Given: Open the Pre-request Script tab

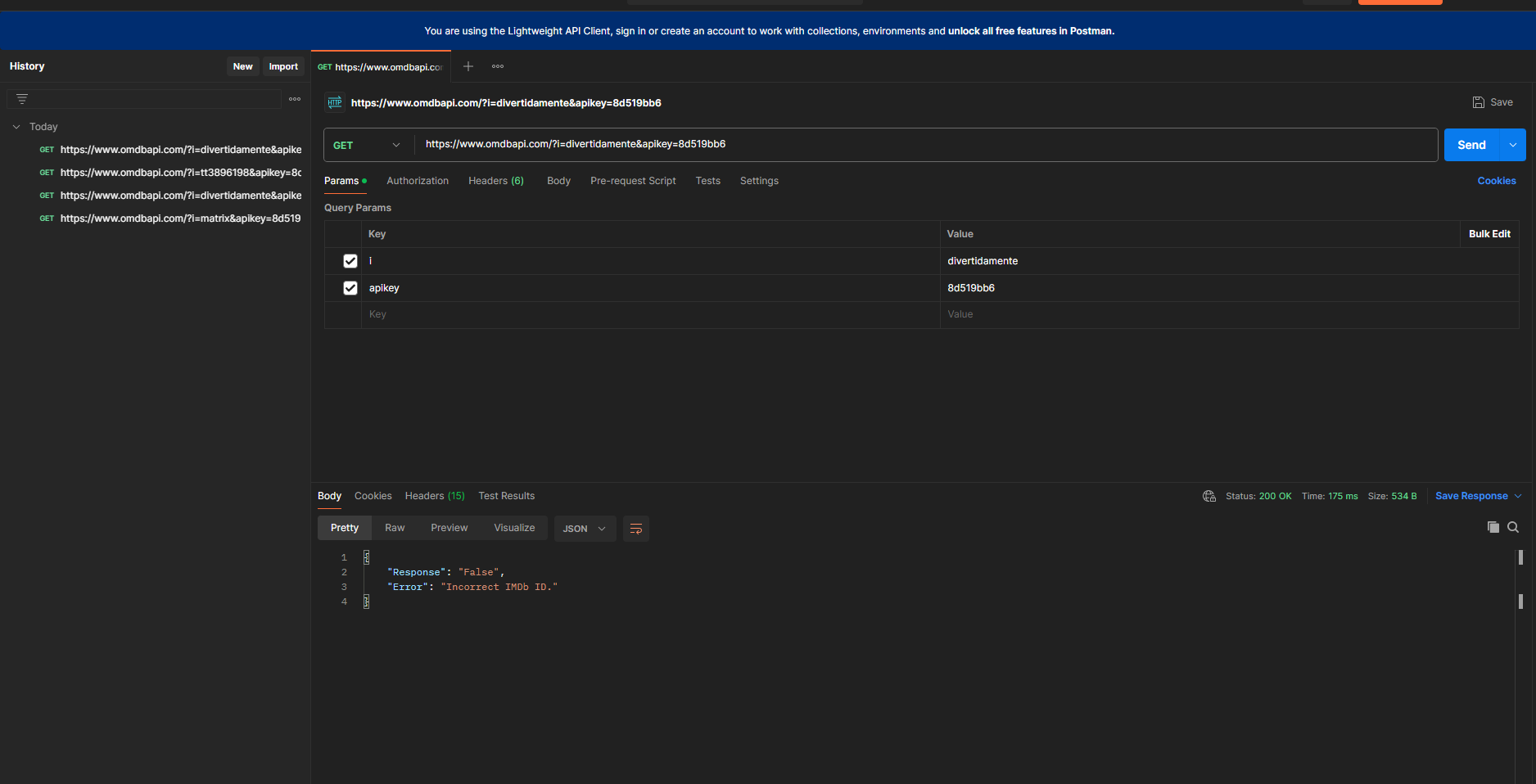Looking at the screenshot, I should (633, 181).
